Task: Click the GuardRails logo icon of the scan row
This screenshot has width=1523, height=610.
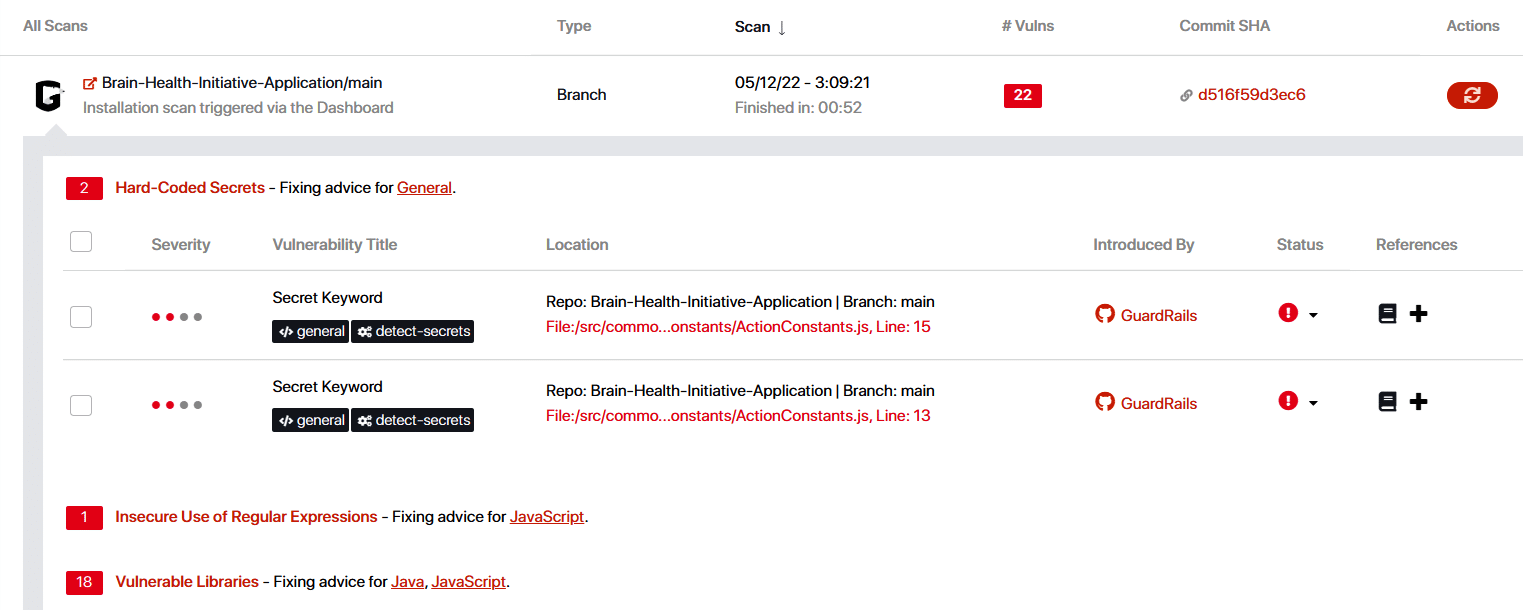Action: tap(47, 96)
